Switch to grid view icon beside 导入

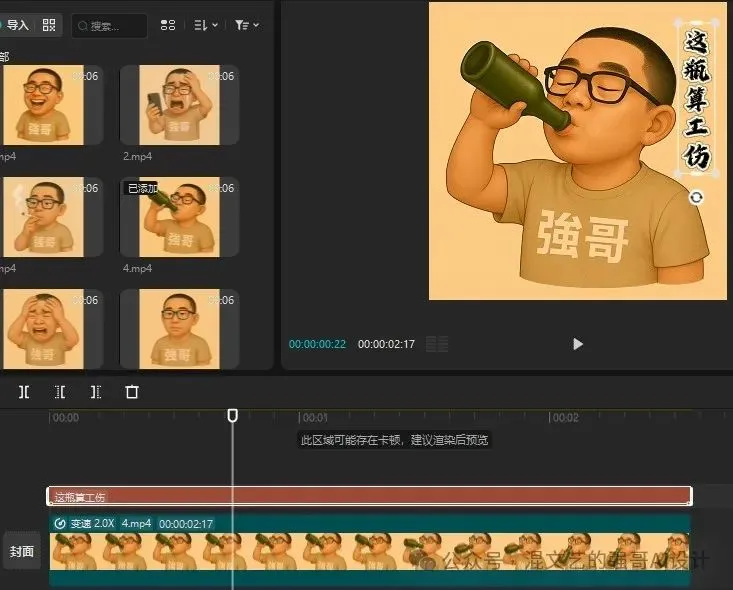click(49, 25)
